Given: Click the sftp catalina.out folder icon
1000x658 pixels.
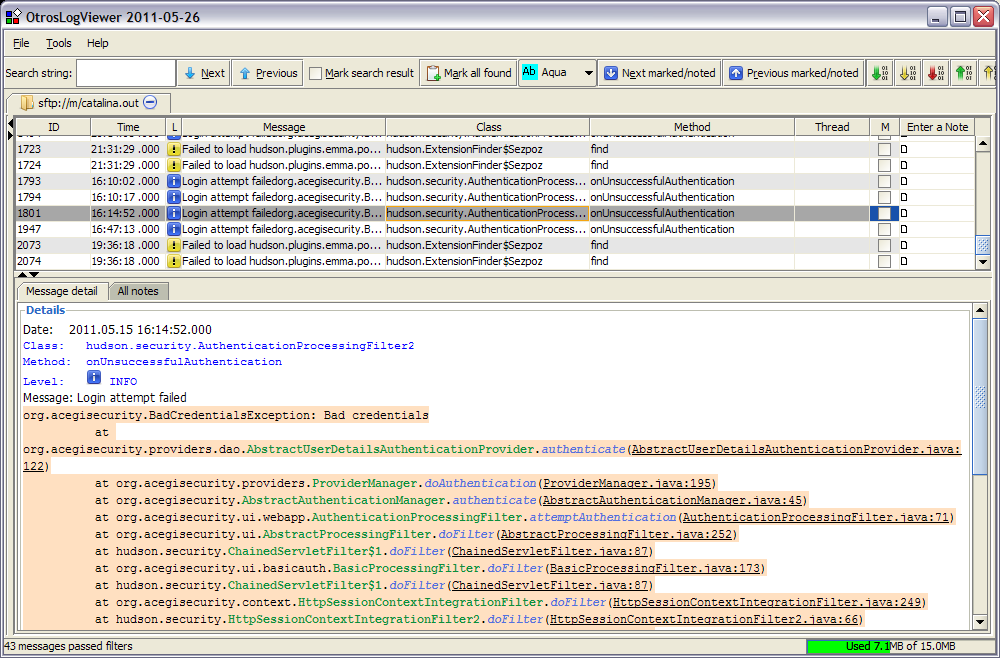Looking at the screenshot, I should (28, 101).
